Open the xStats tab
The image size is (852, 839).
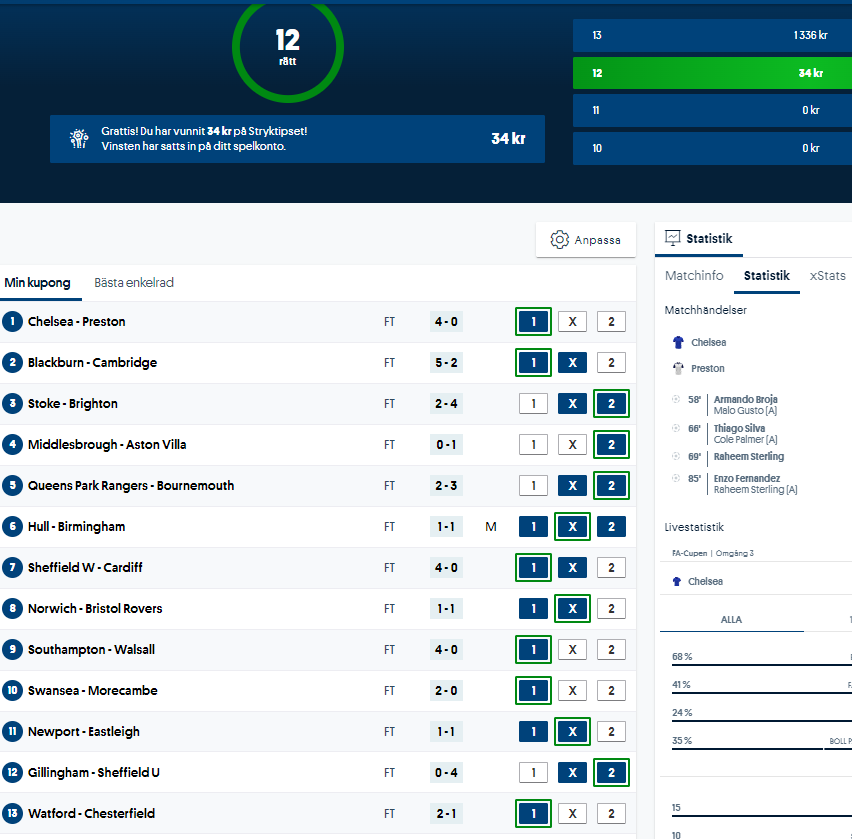tap(827, 276)
